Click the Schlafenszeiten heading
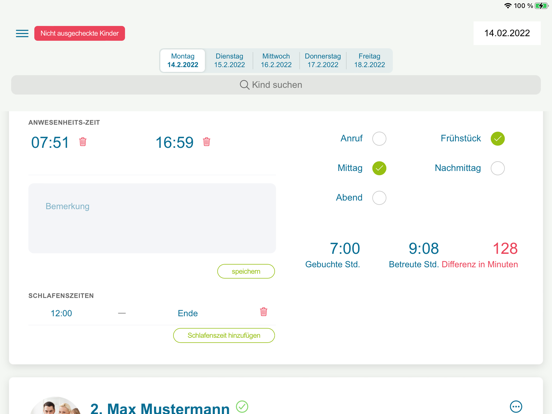The height and width of the screenshot is (414, 552). pos(61,296)
